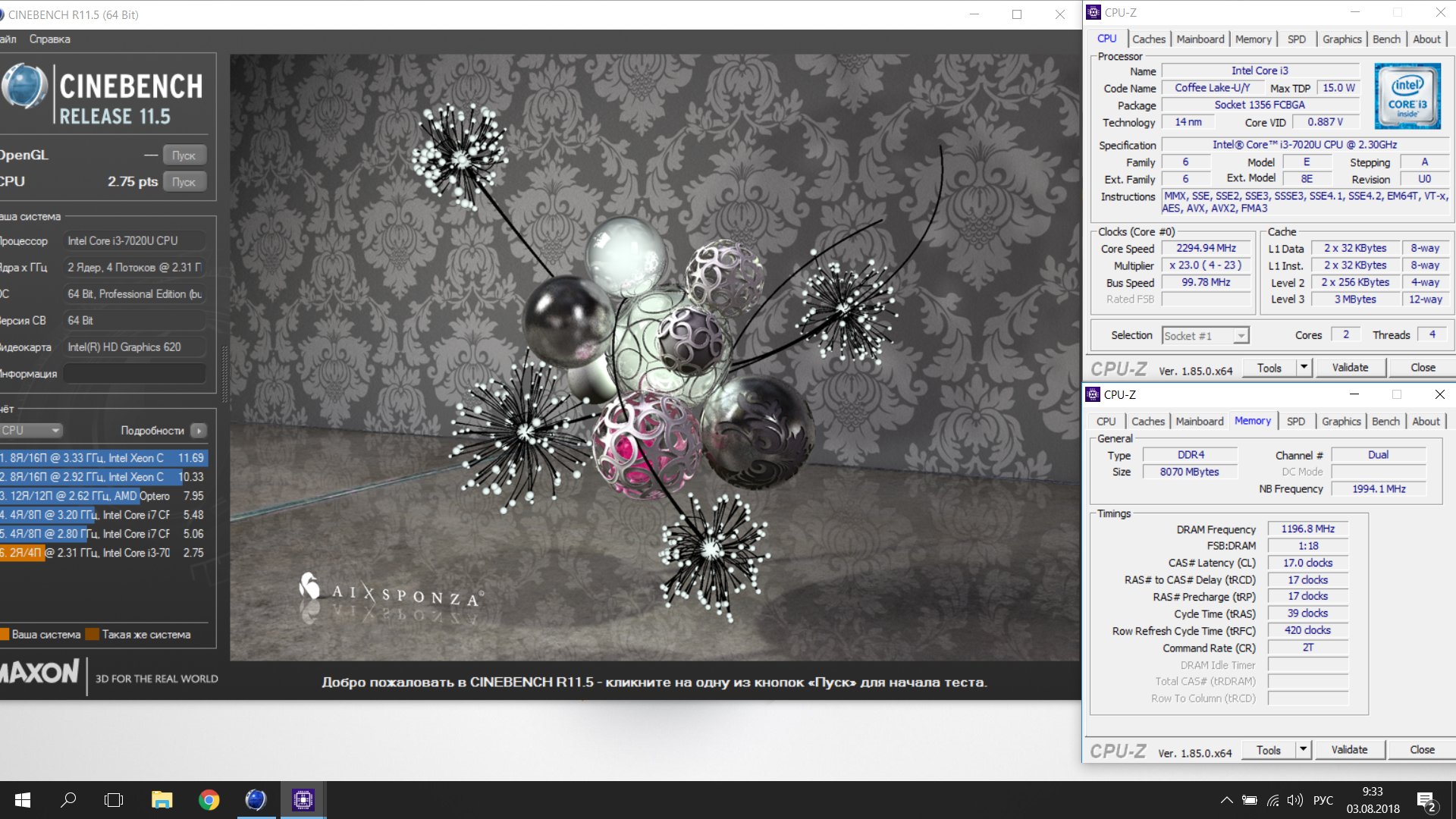Open volume speaker tray icon
Screen dimensions: 1456x819
1295,800
